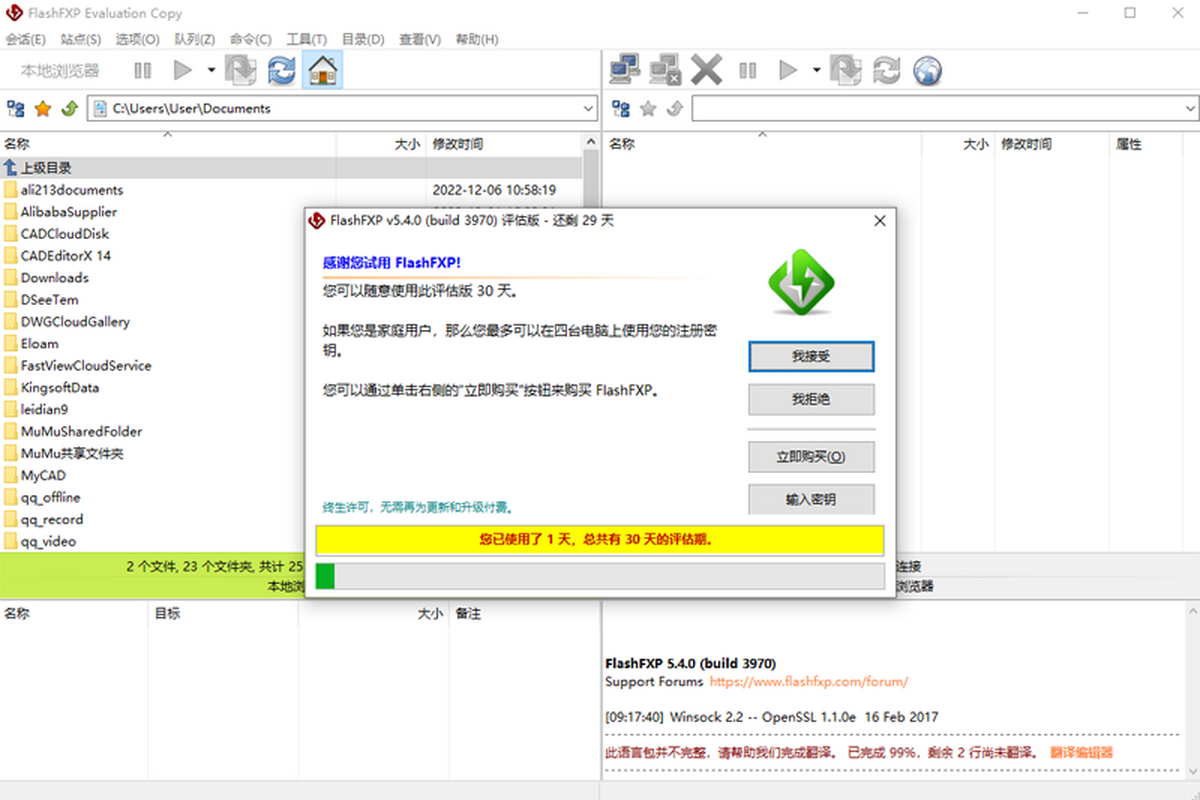The height and width of the screenshot is (800, 1200).
Task: Click the gray X abort icon
Action: 706,70
